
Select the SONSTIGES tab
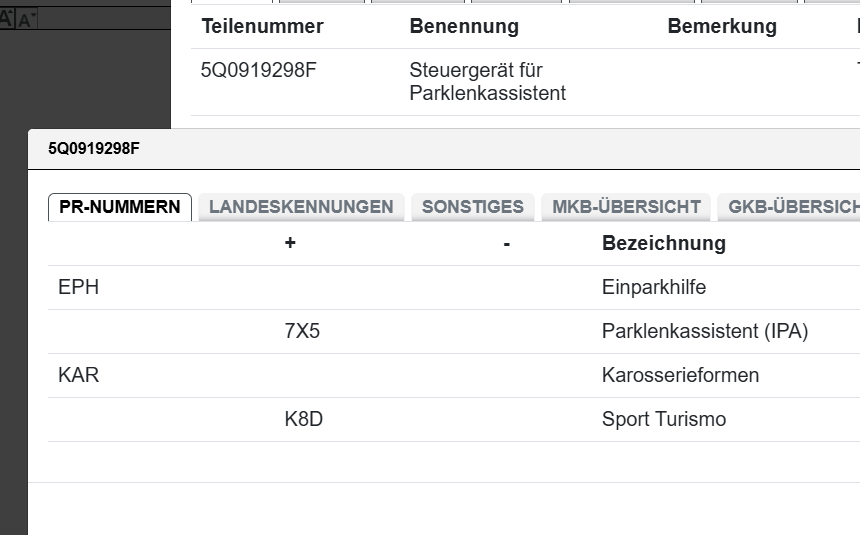point(472,207)
